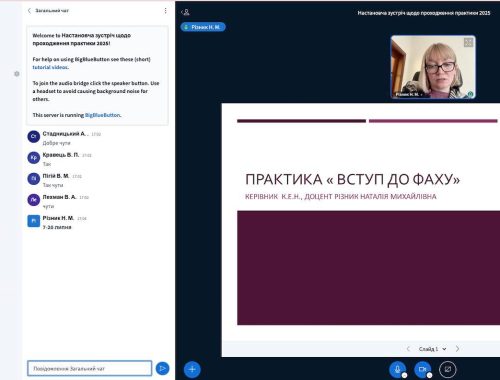Toggle the webcam sharing button
The image size is (500, 380).
pos(423,369)
